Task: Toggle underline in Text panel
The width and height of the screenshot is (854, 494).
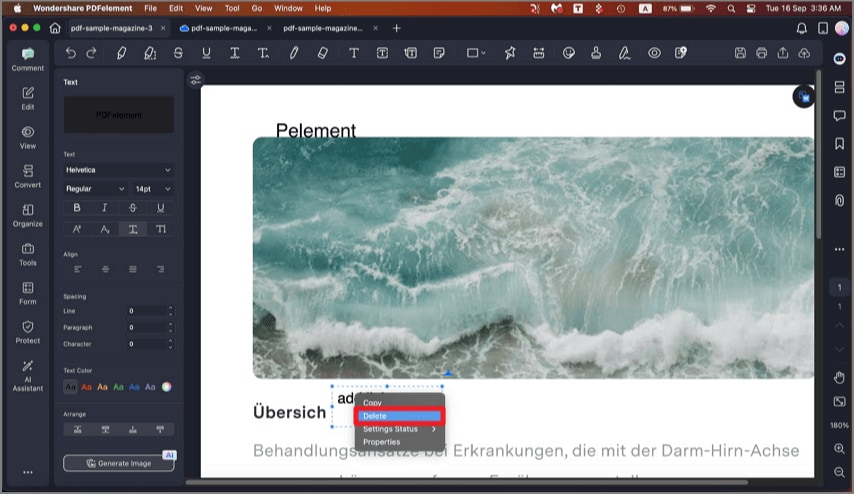Action: pyautogui.click(x=161, y=208)
